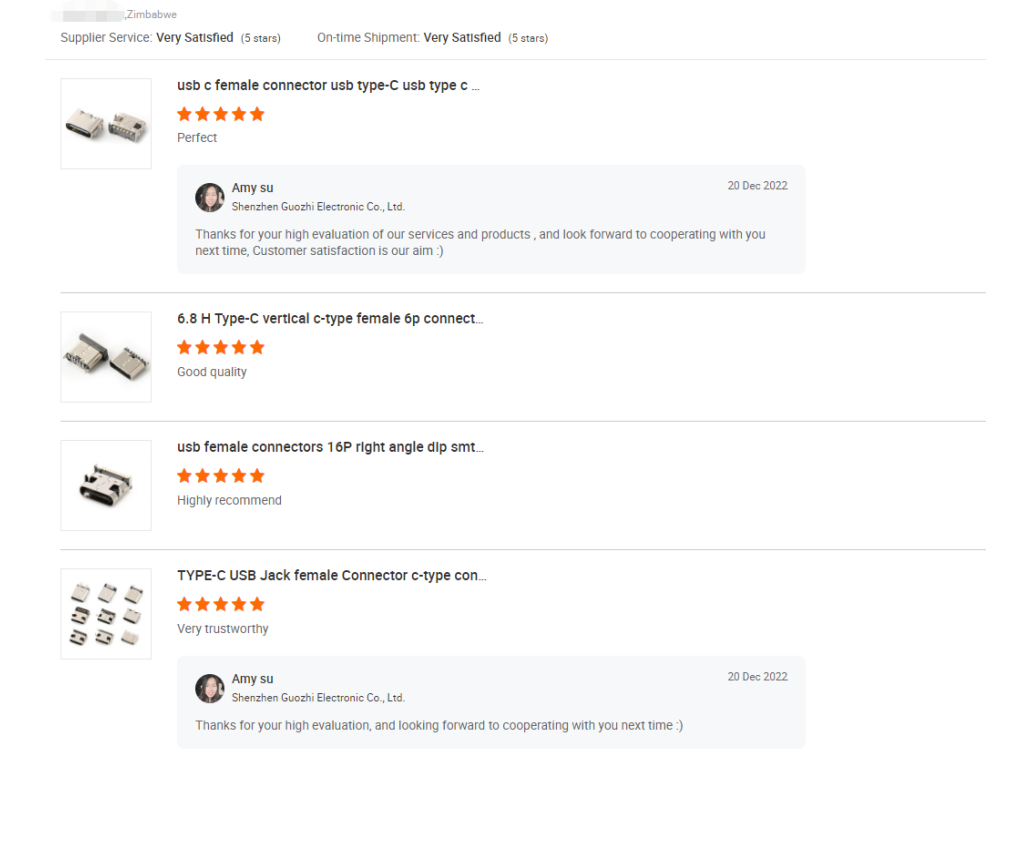Open the 'TYPE-C USB Jack female Connector' title
Image resolution: width=1023 pixels, height=845 pixels.
coord(331,576)
